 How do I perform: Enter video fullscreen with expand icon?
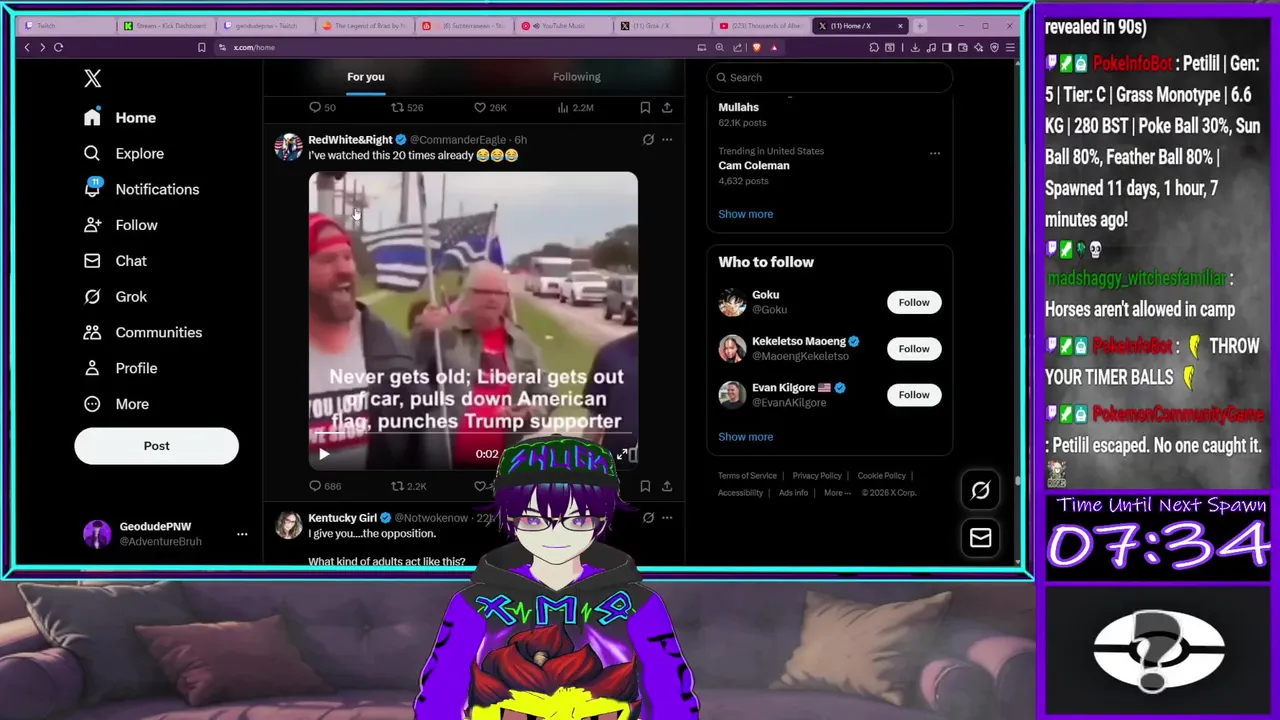click(622, 454)
